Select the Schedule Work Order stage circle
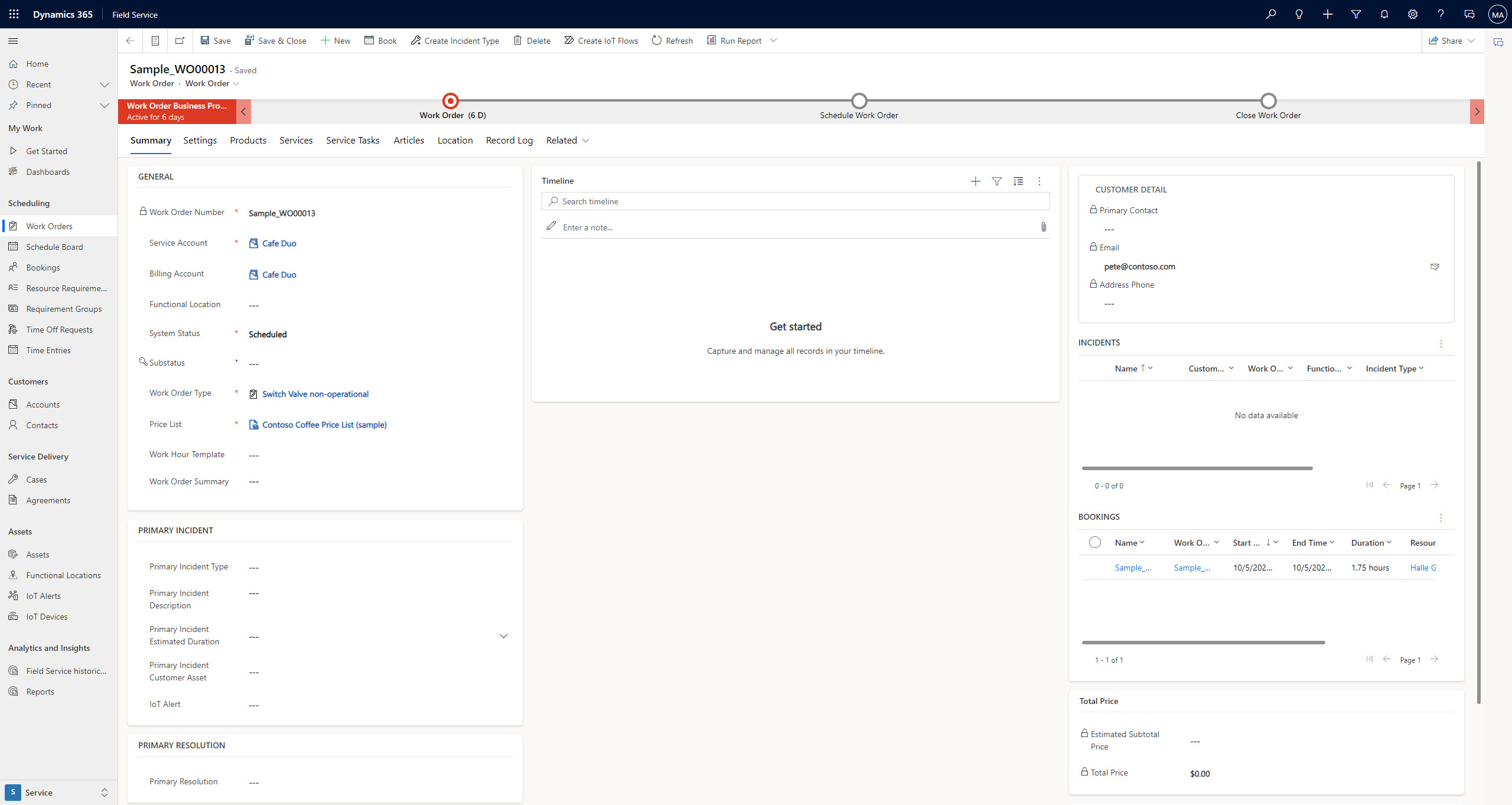 (859, 101)
